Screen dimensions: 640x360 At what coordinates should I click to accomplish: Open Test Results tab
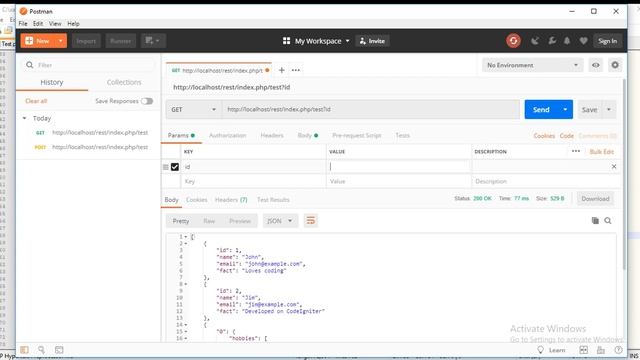coord(273,200)
